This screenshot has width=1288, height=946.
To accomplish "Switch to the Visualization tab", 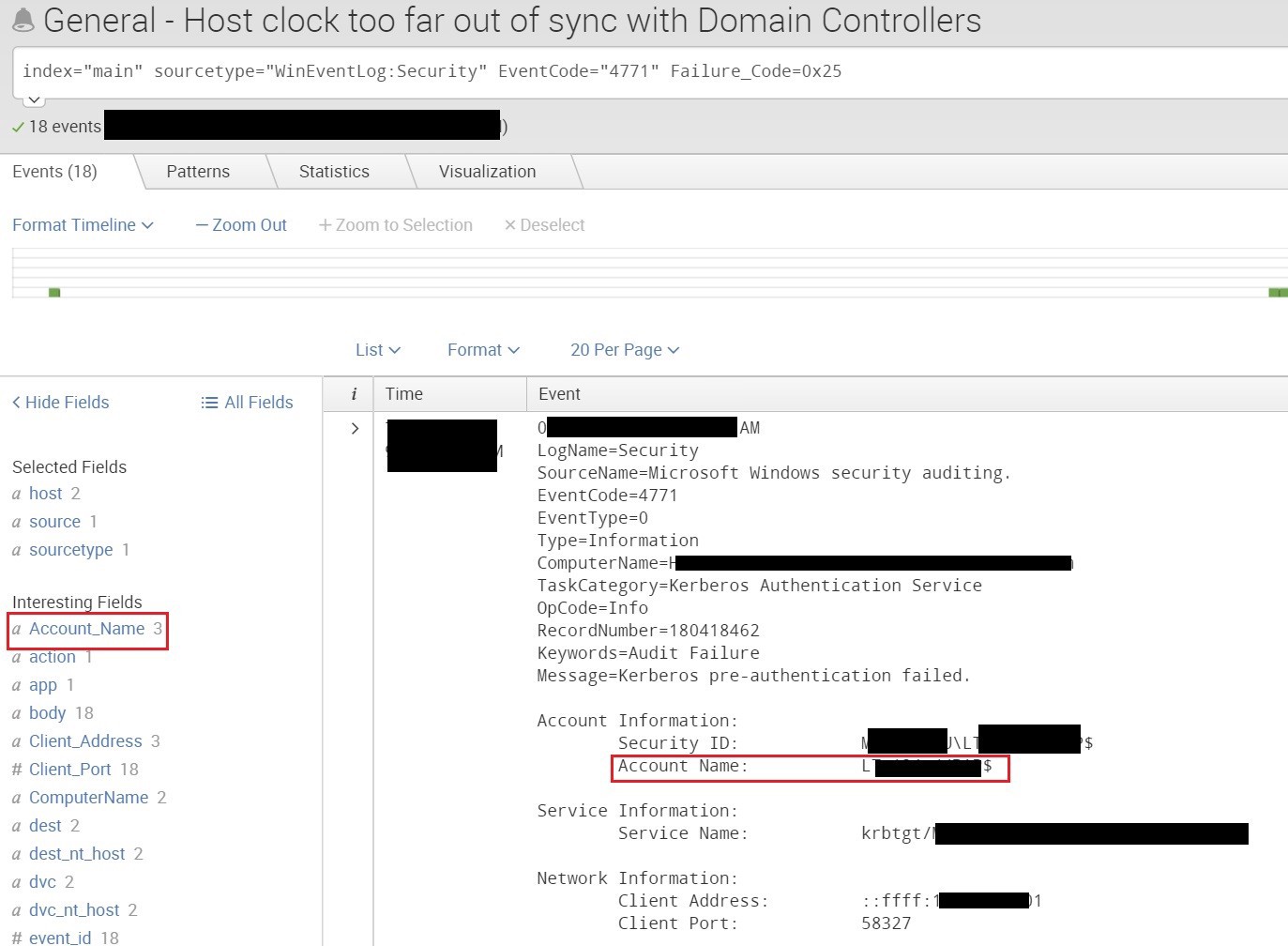I will [x=488, y=172].
